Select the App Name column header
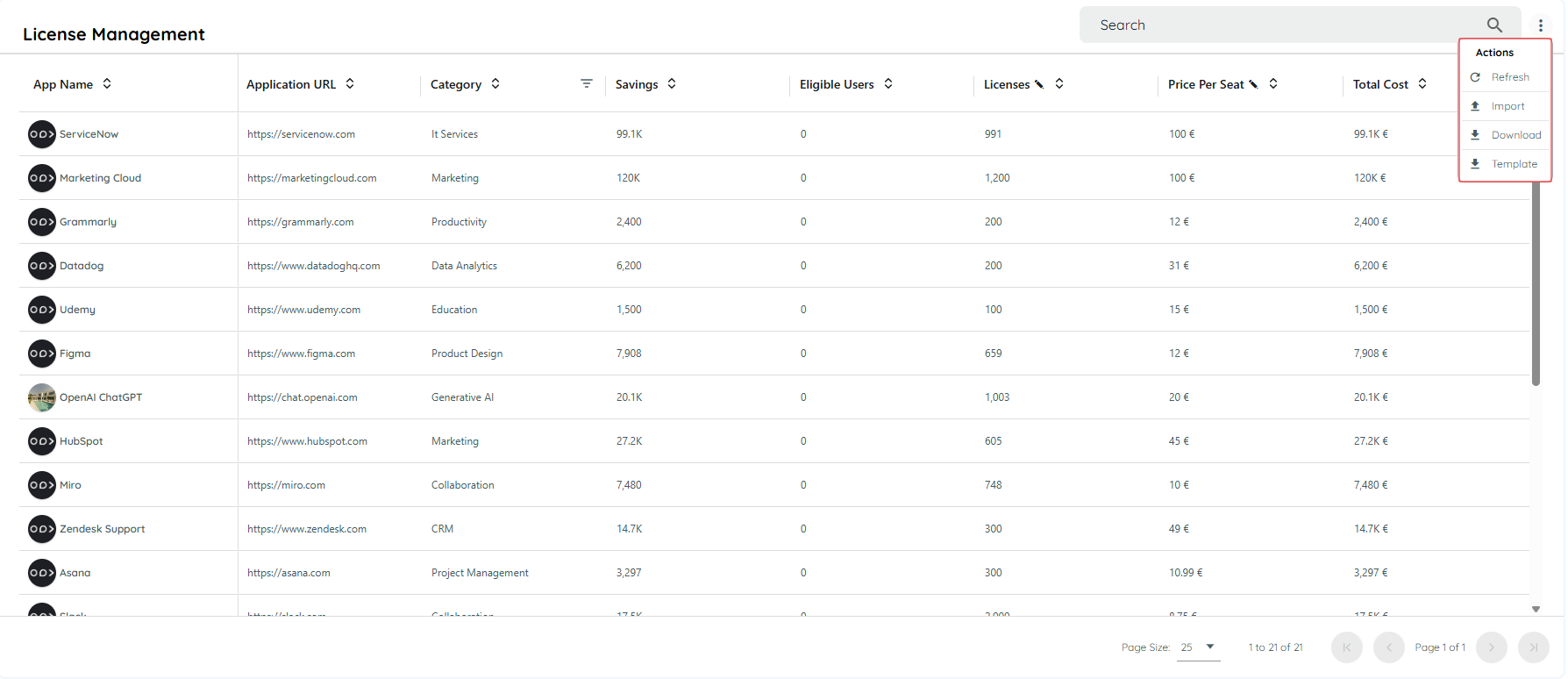The width and height of the screenshot is (1568, 679). (x=63, y=84)
